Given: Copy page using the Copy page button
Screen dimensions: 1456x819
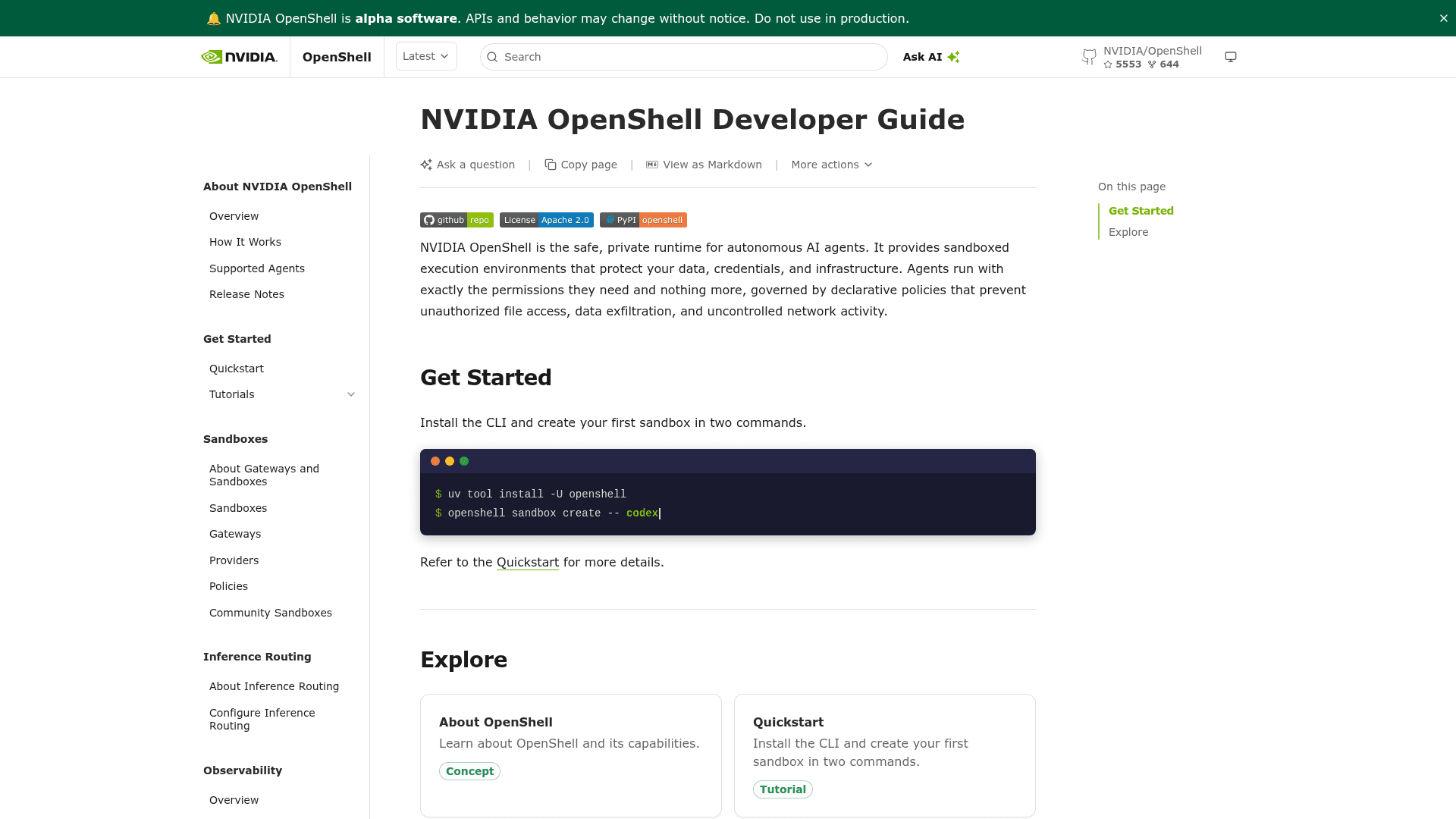Looking at the screenshot, I should coord(581,165).
